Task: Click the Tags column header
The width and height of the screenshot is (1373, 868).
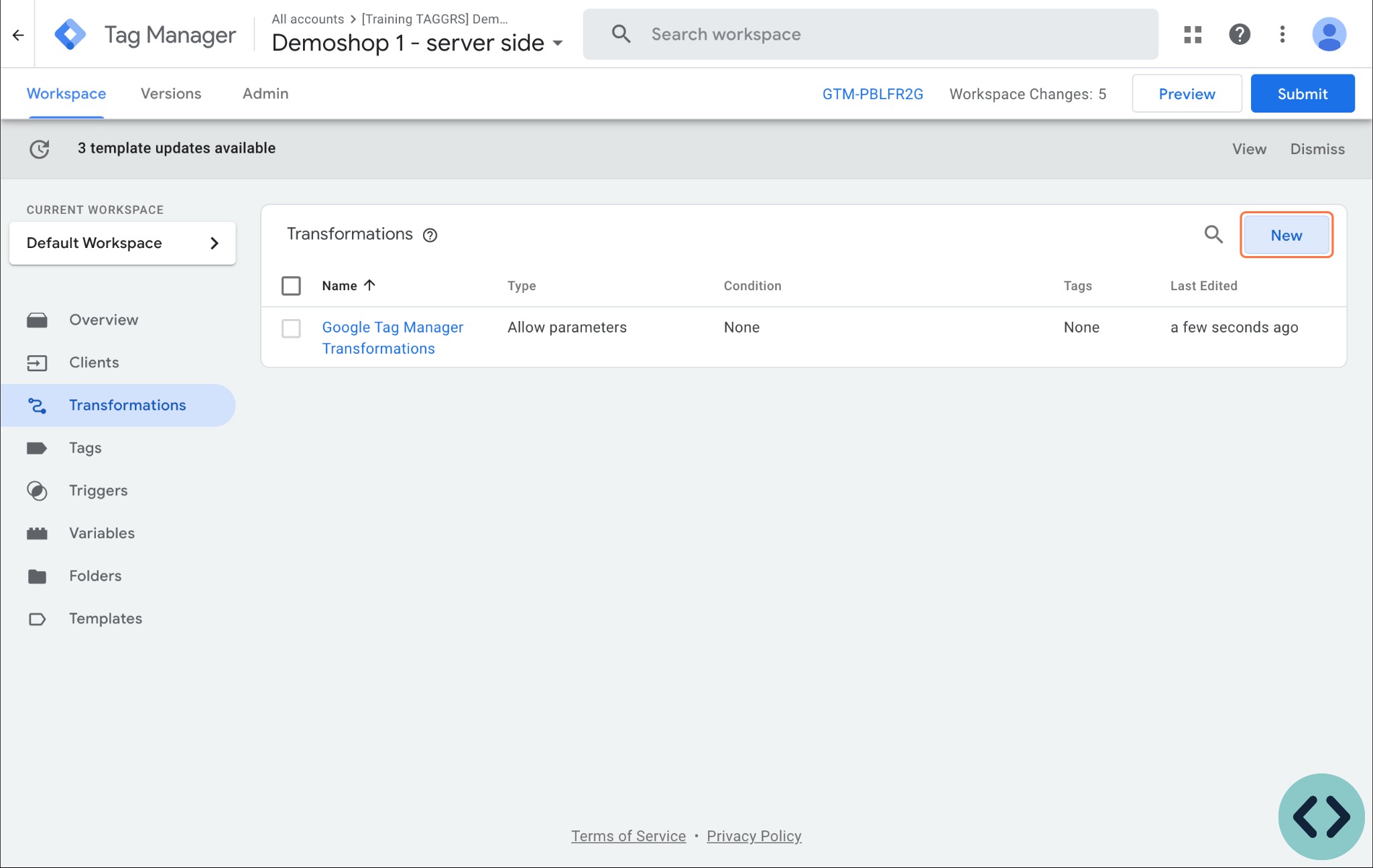Action: [1077, 286]
